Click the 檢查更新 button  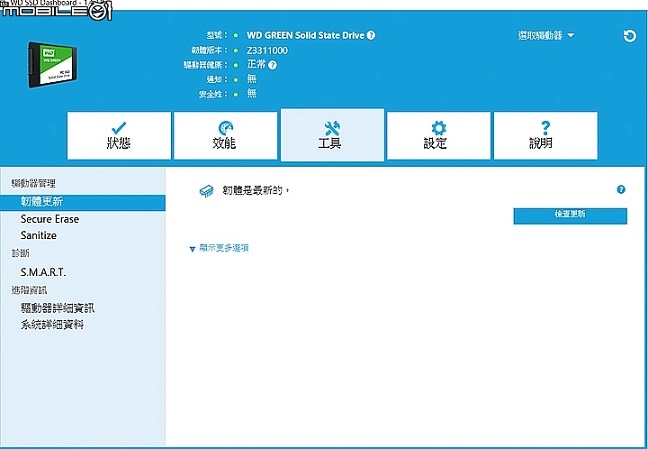pos(570,216)
